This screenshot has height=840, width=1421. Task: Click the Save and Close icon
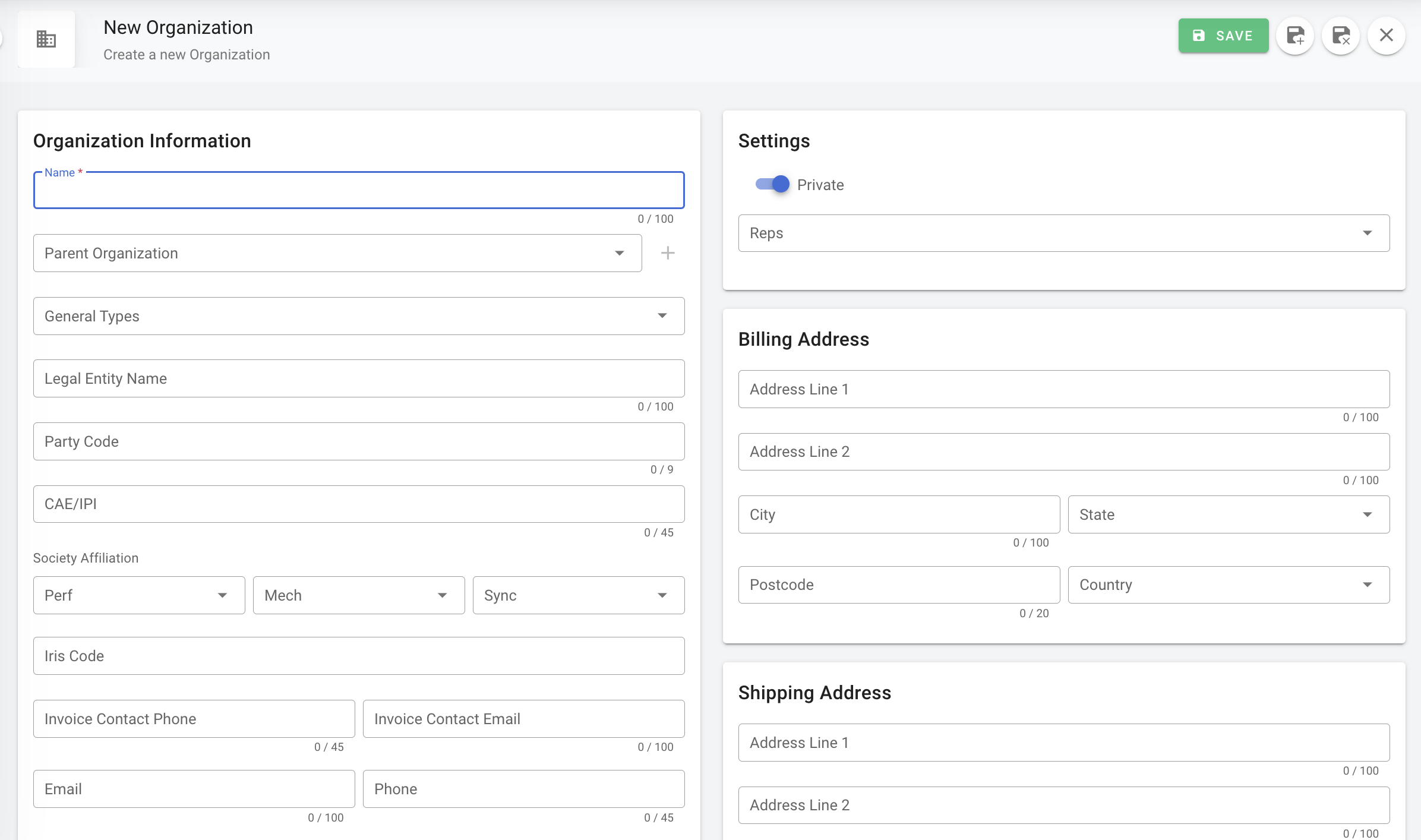1341,36
